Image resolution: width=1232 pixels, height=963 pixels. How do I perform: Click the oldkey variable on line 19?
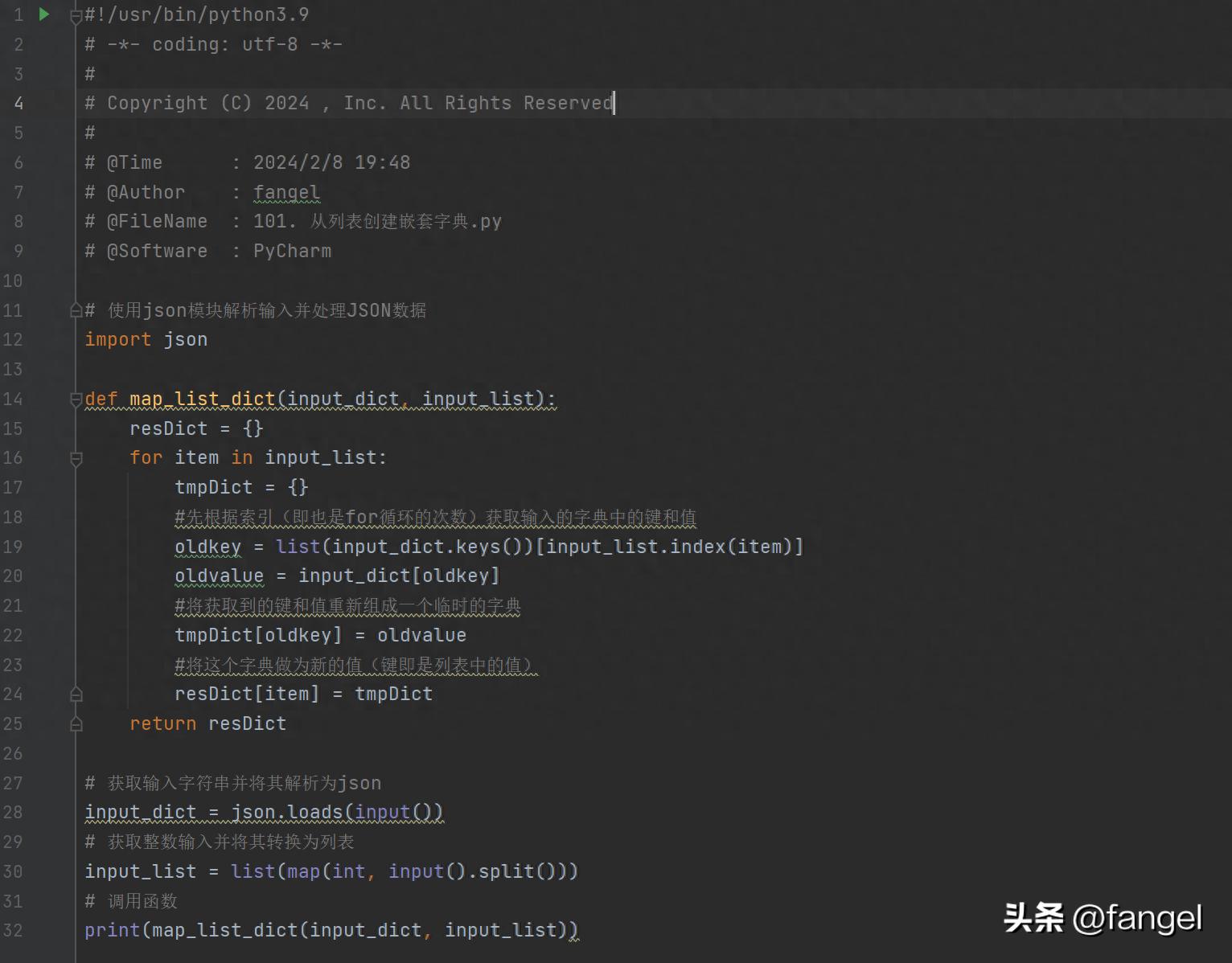pyautogui.click(x=208, y=547)
